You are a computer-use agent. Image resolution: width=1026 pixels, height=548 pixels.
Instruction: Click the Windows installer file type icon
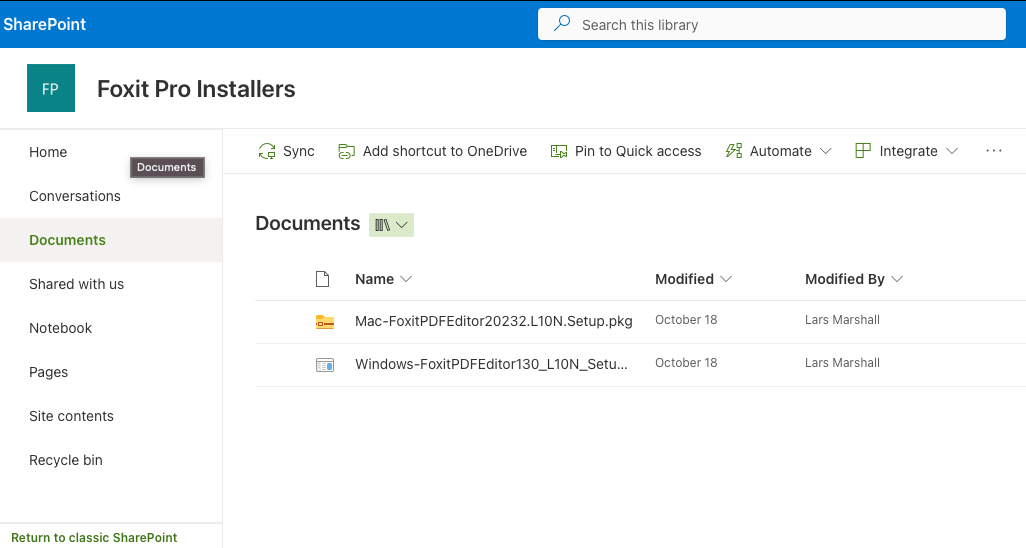tap(324, 365)
